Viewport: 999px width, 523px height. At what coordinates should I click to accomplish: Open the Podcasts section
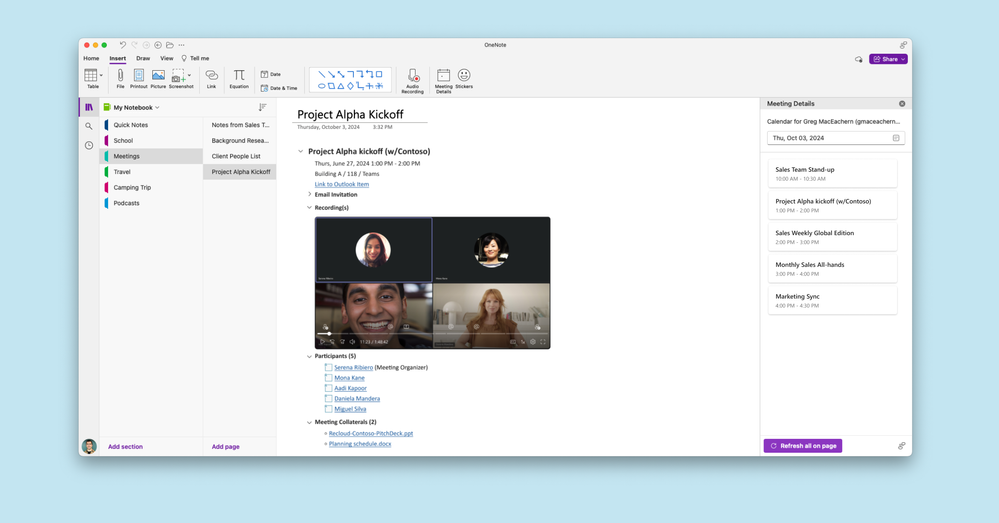(x=152, y=203)
